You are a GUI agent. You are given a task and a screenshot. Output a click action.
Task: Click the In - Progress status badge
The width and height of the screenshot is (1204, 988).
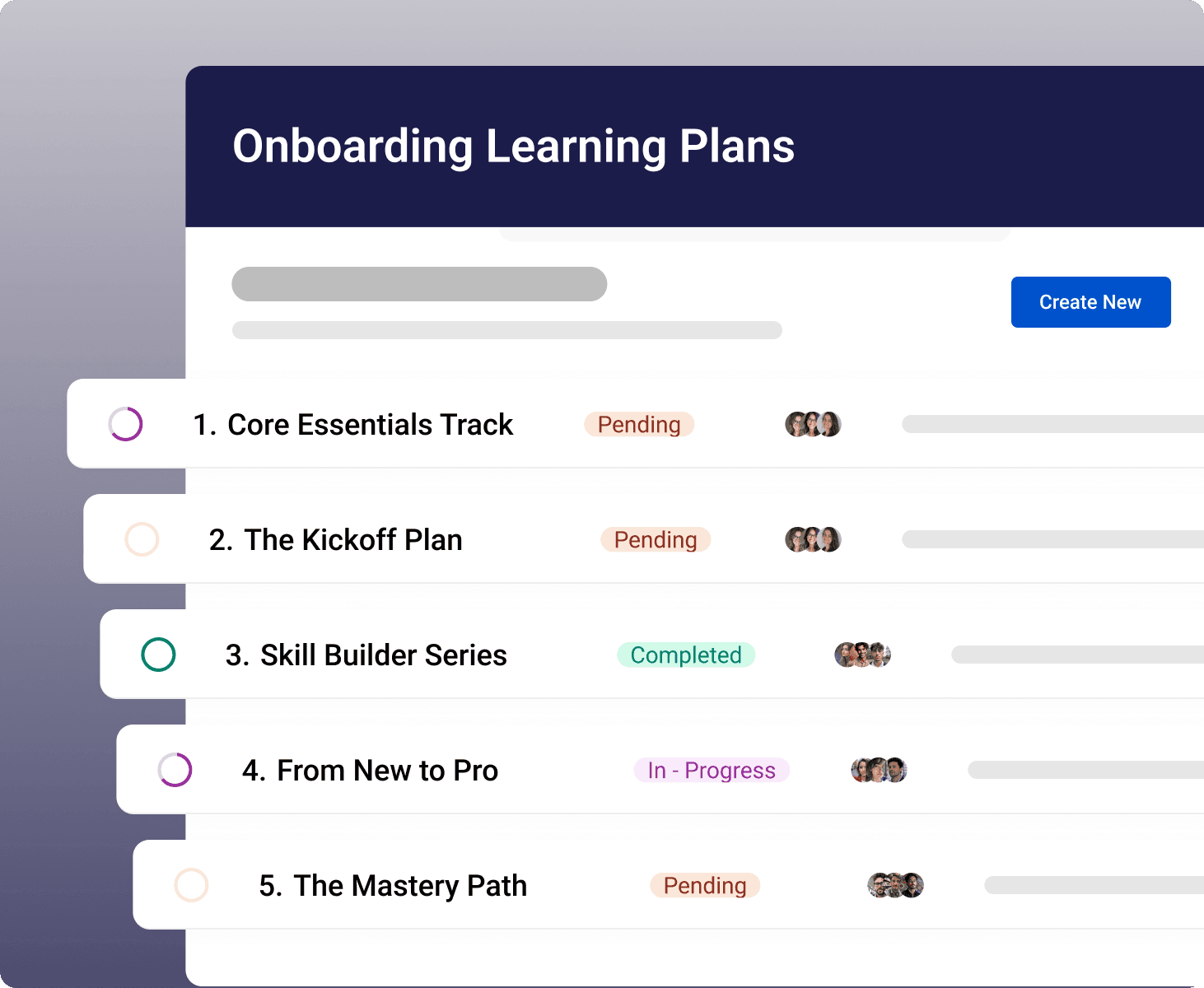coord(712,770)
